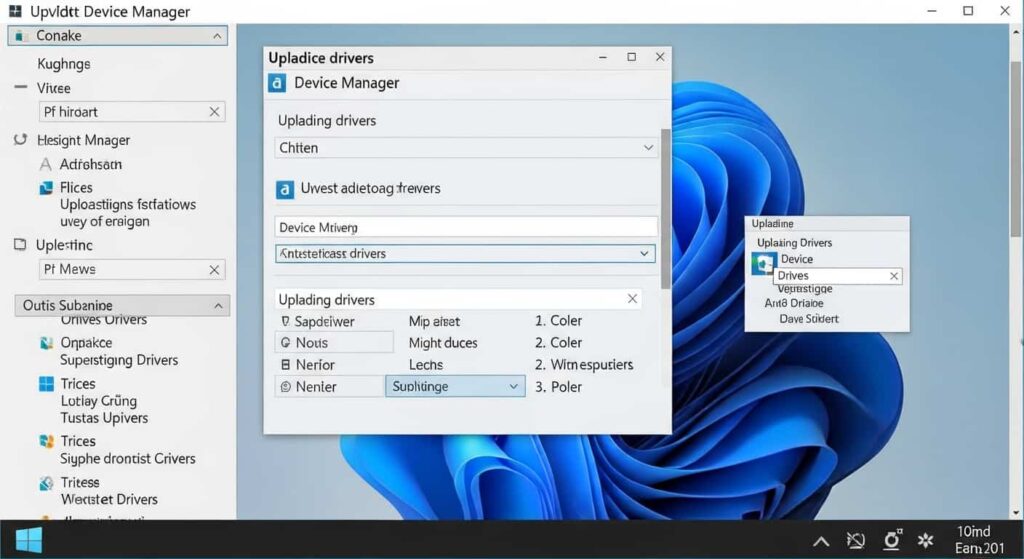Clear the Drives field in popup
1024x559 pixels.
[894, 276]
